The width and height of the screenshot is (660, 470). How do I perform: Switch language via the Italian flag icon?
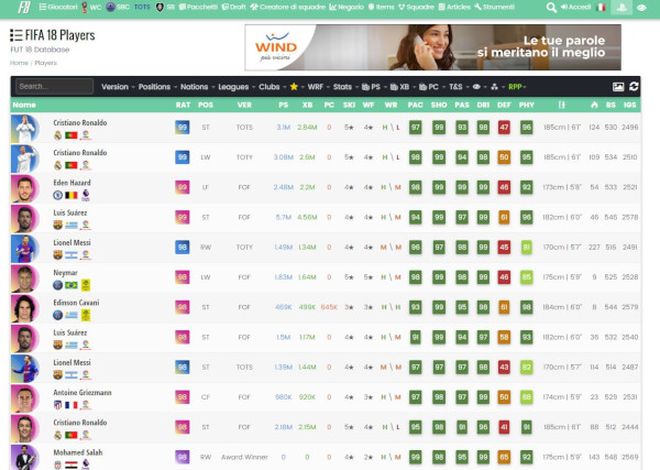[x=602, y=7]
